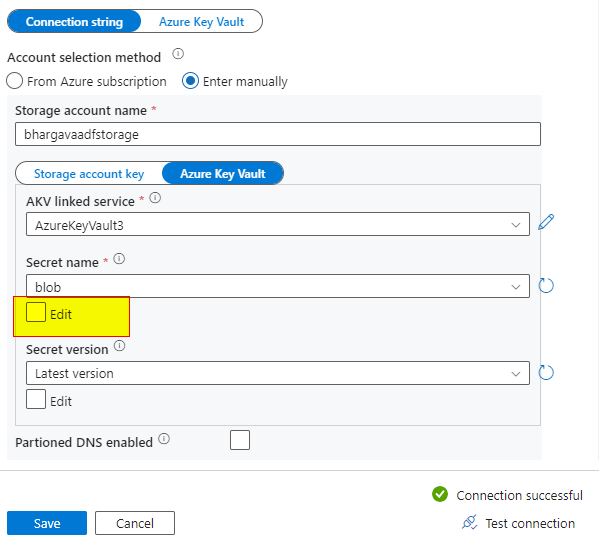Click the Save button
This screenshot has width=599, height=542.
47,523
